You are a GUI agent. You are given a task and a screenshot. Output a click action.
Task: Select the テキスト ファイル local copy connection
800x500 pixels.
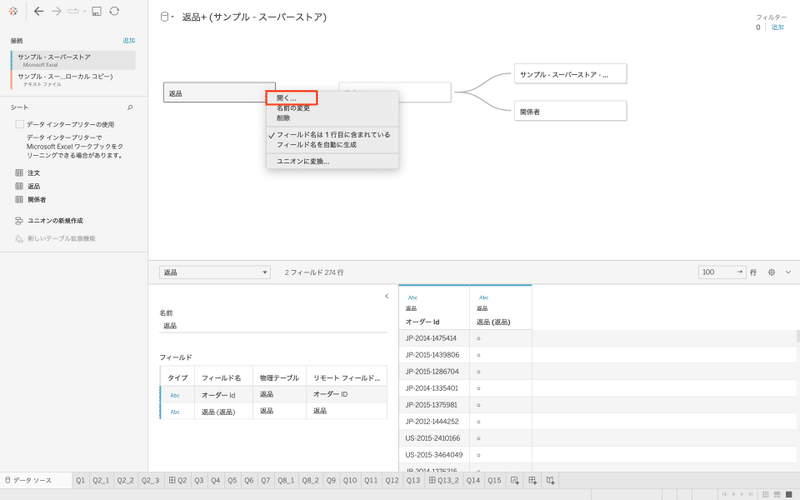pyautogui.click(x=73, y=80)
